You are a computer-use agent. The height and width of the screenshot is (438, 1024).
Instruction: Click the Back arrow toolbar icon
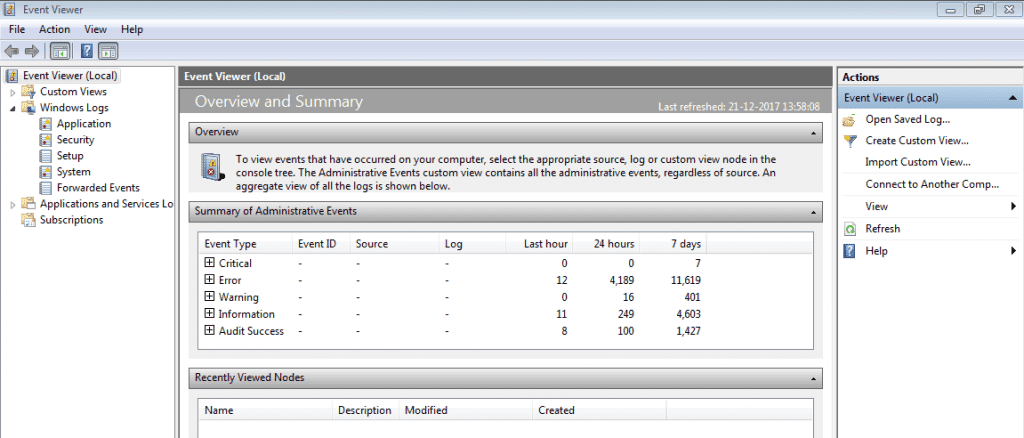pyautogui.click(x=12, y=51)
